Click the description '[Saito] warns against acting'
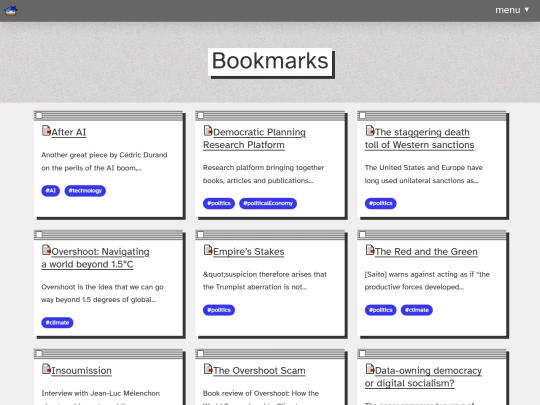This screenshot has height=405, width=540. pos(427,280)
